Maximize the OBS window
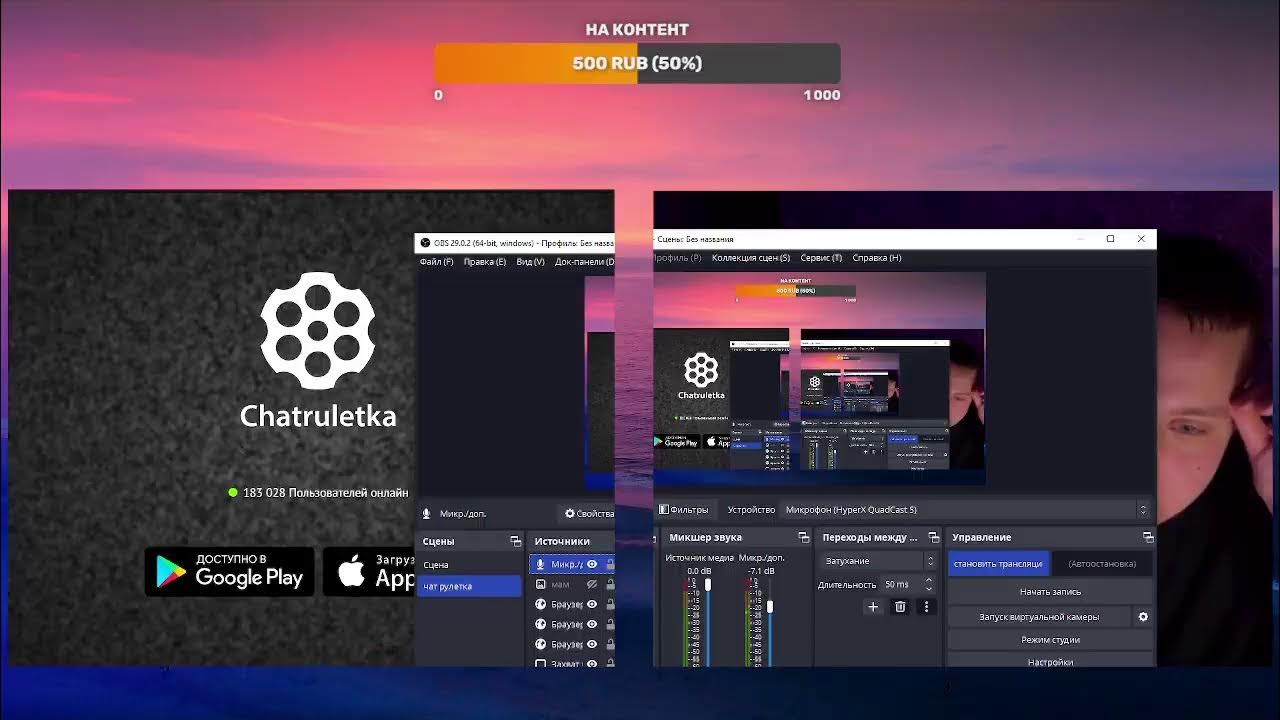This screenshot has width=1280, height=720. coord(1110,239)
